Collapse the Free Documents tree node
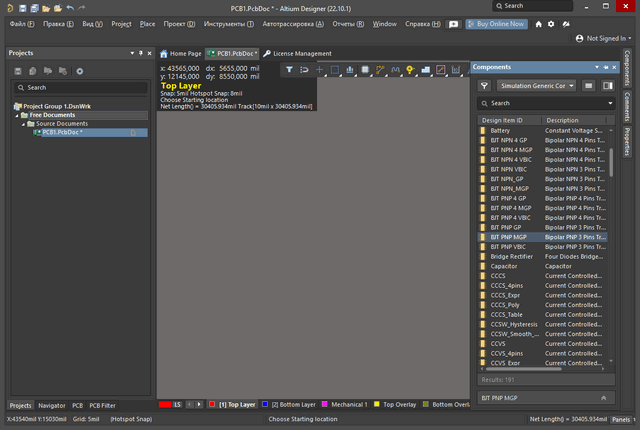This screenshot has width=640, height=430. click(17, 115)
